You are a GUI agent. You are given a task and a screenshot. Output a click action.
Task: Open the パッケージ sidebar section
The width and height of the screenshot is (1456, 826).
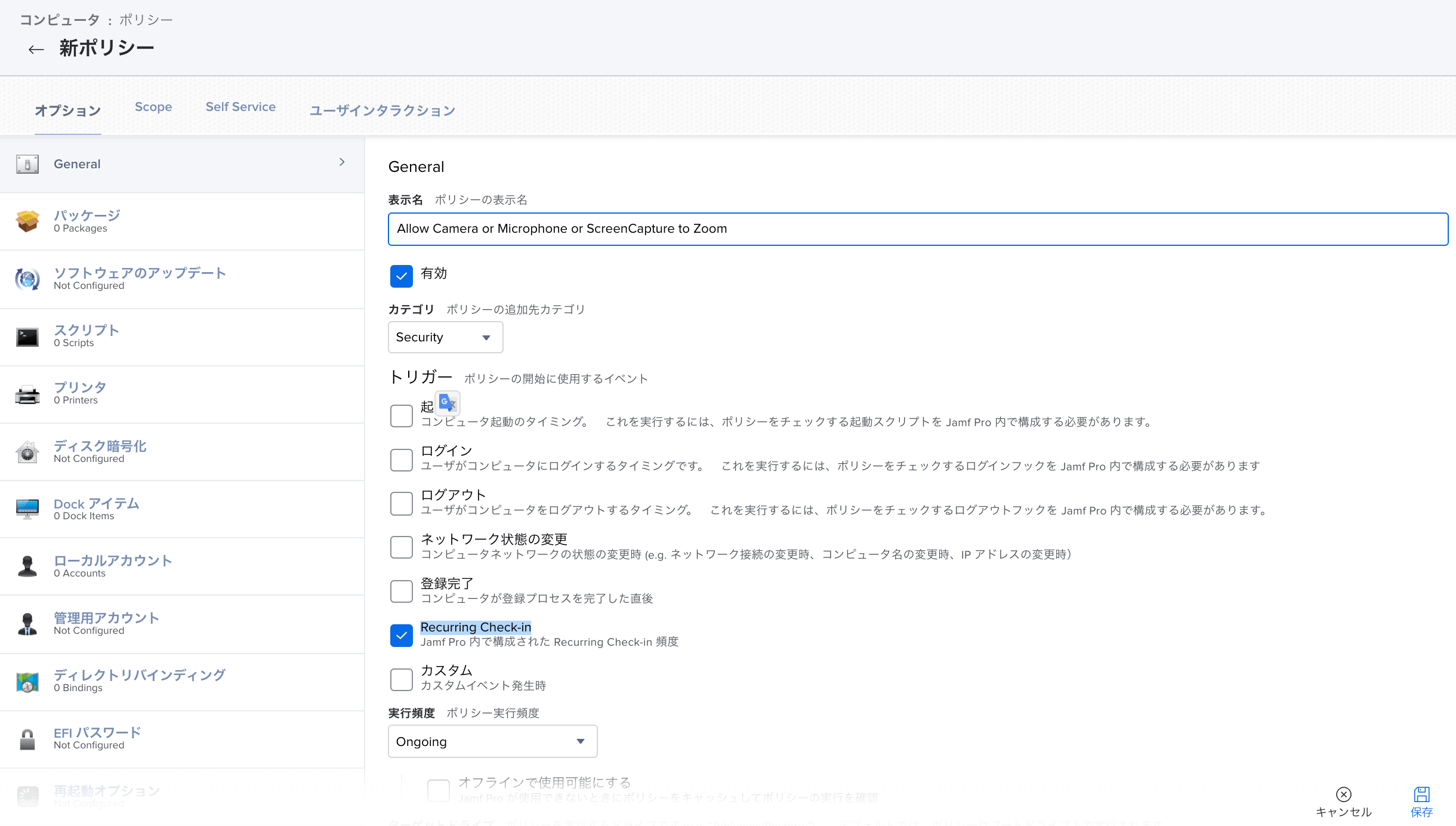182,221
